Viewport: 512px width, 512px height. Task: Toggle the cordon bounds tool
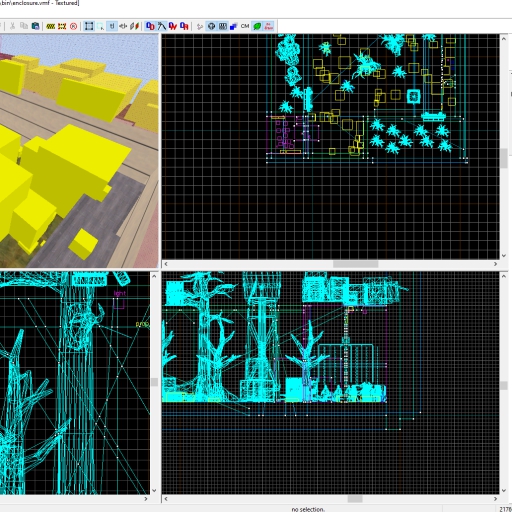pos(51,26)
